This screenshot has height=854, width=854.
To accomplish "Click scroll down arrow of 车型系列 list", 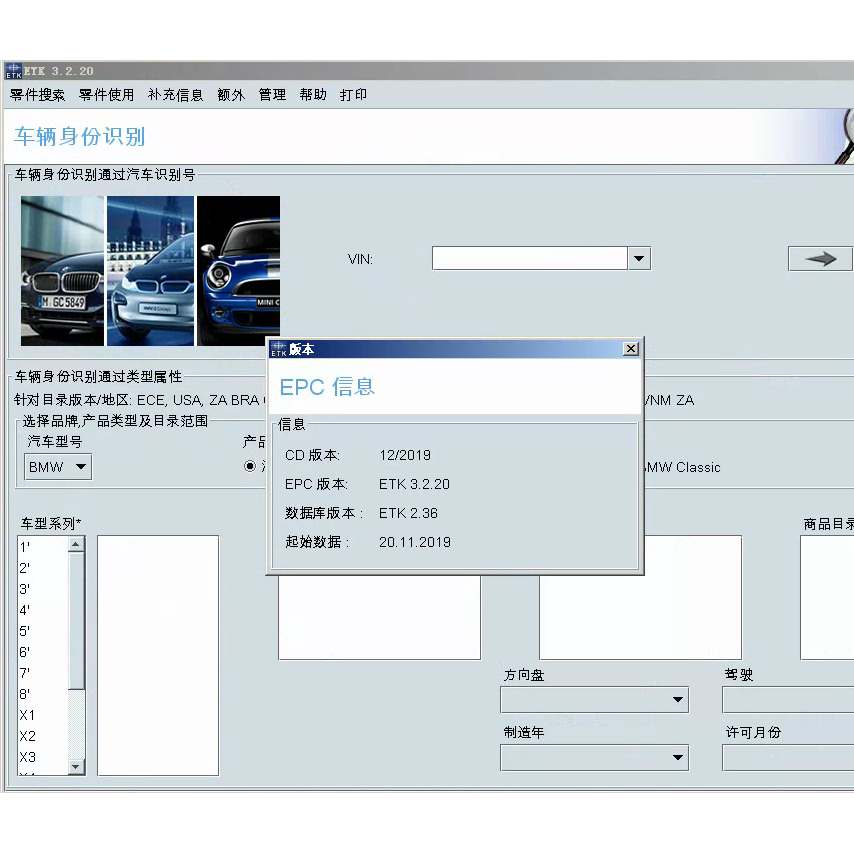I will 76,767.
